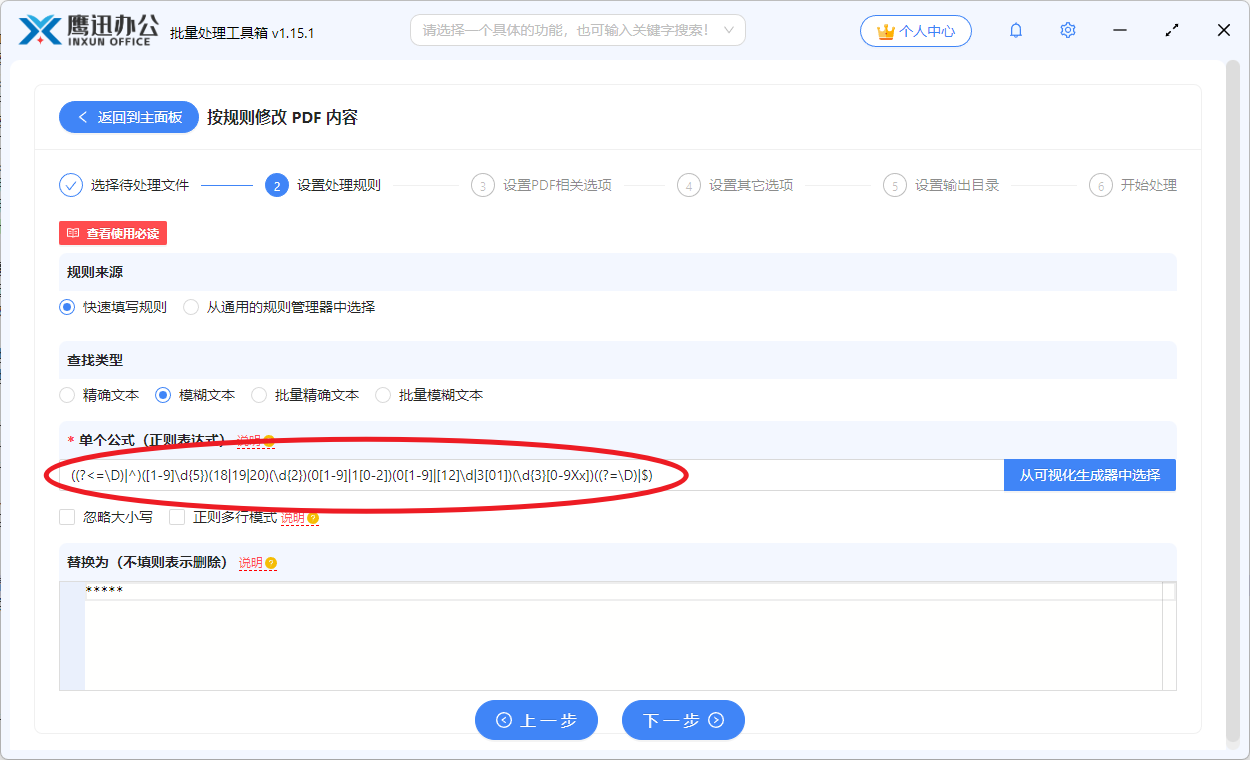The width and height of the screenshot is (1250, 760).
Task: Open 说明 link for 替换为
Action: 251,564
